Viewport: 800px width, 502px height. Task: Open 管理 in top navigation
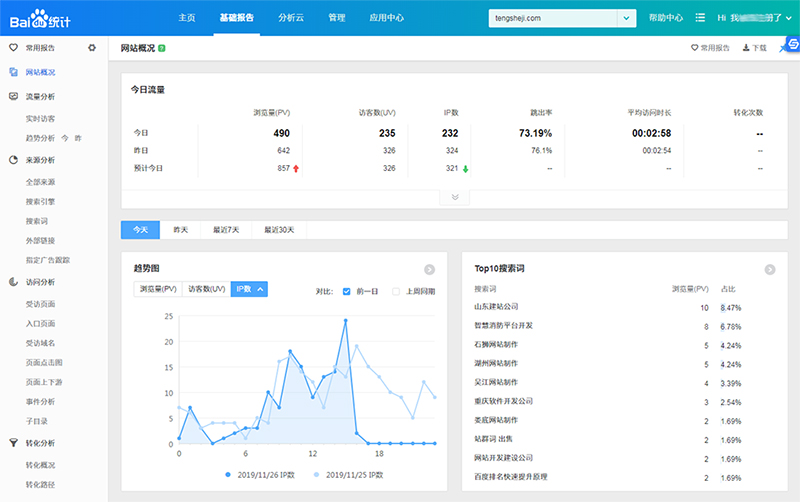click(x=337, y=18)
